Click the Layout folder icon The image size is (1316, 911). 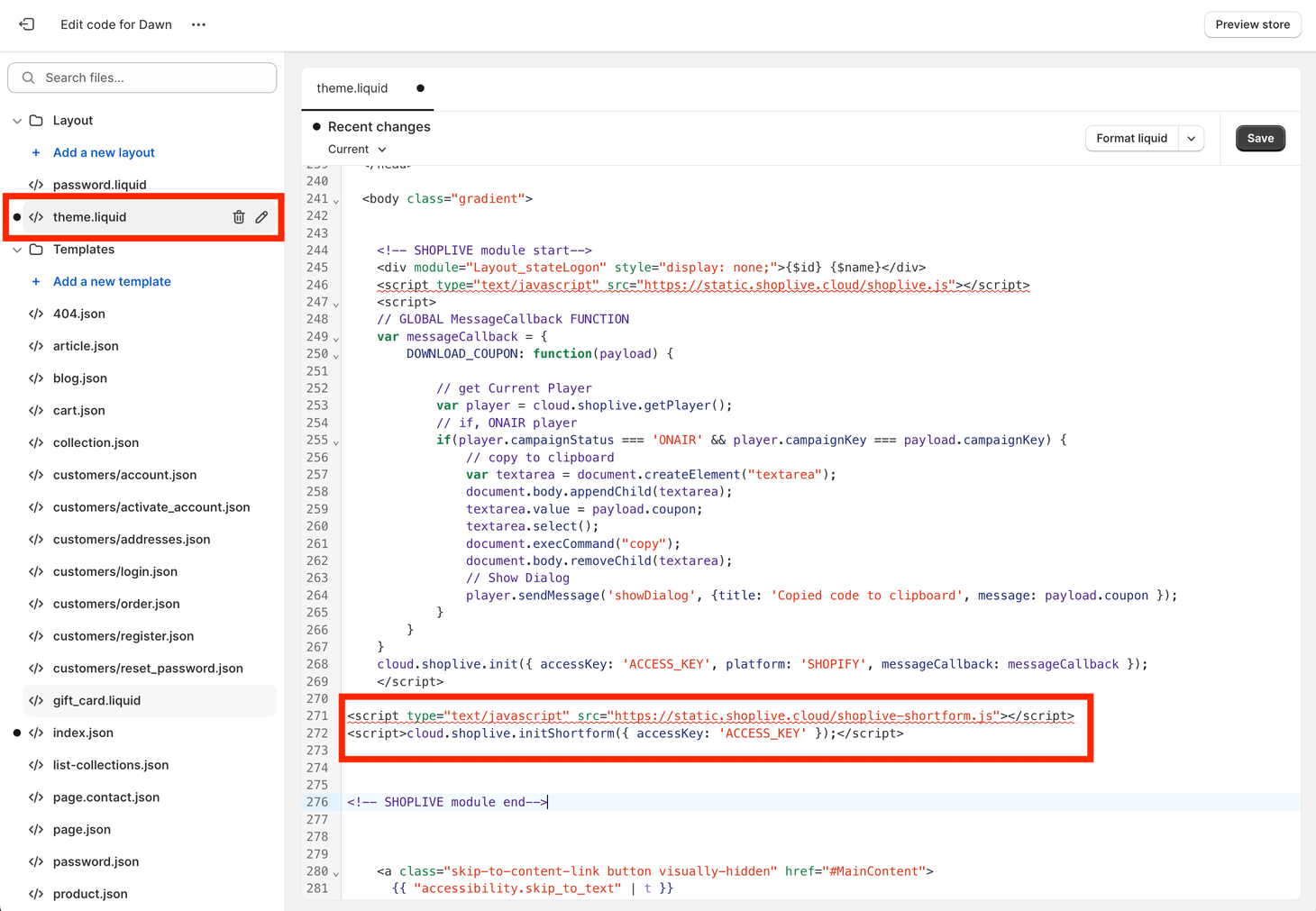tap(36, 121)
